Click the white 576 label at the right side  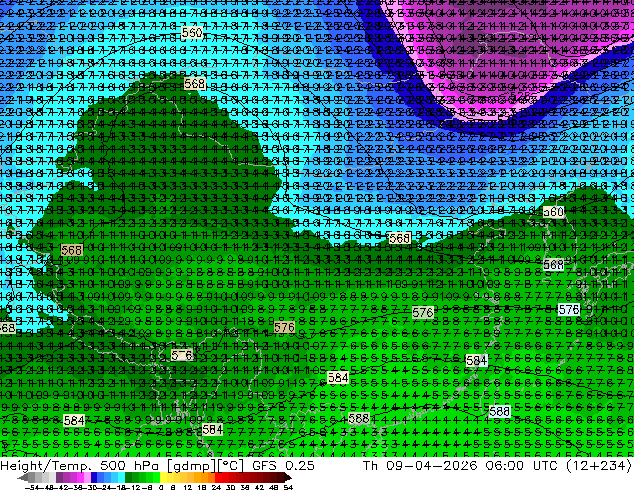pos(569,310)
